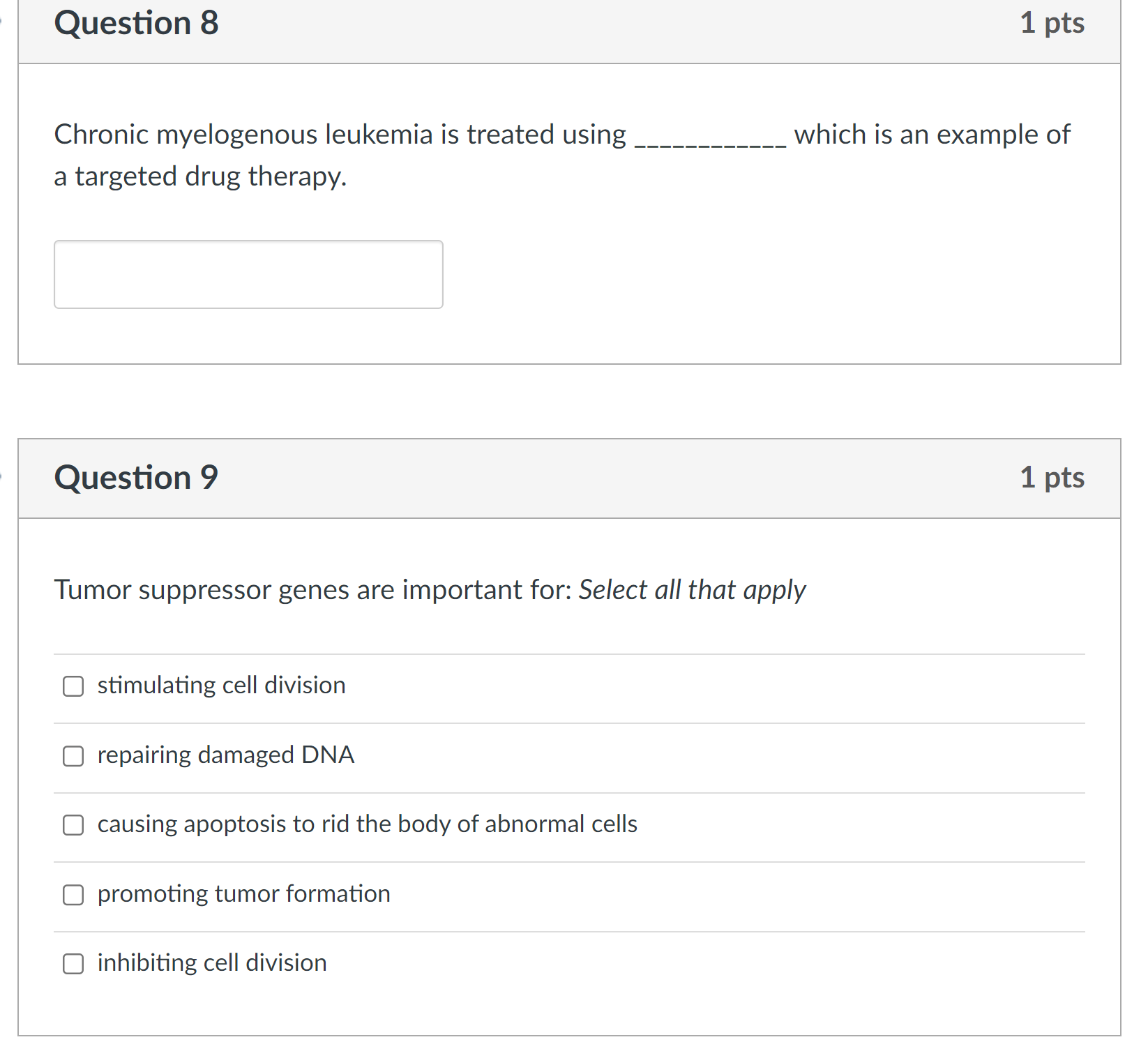
Task: Click the answer text box for Question 8
Action: tap(248, 274)
